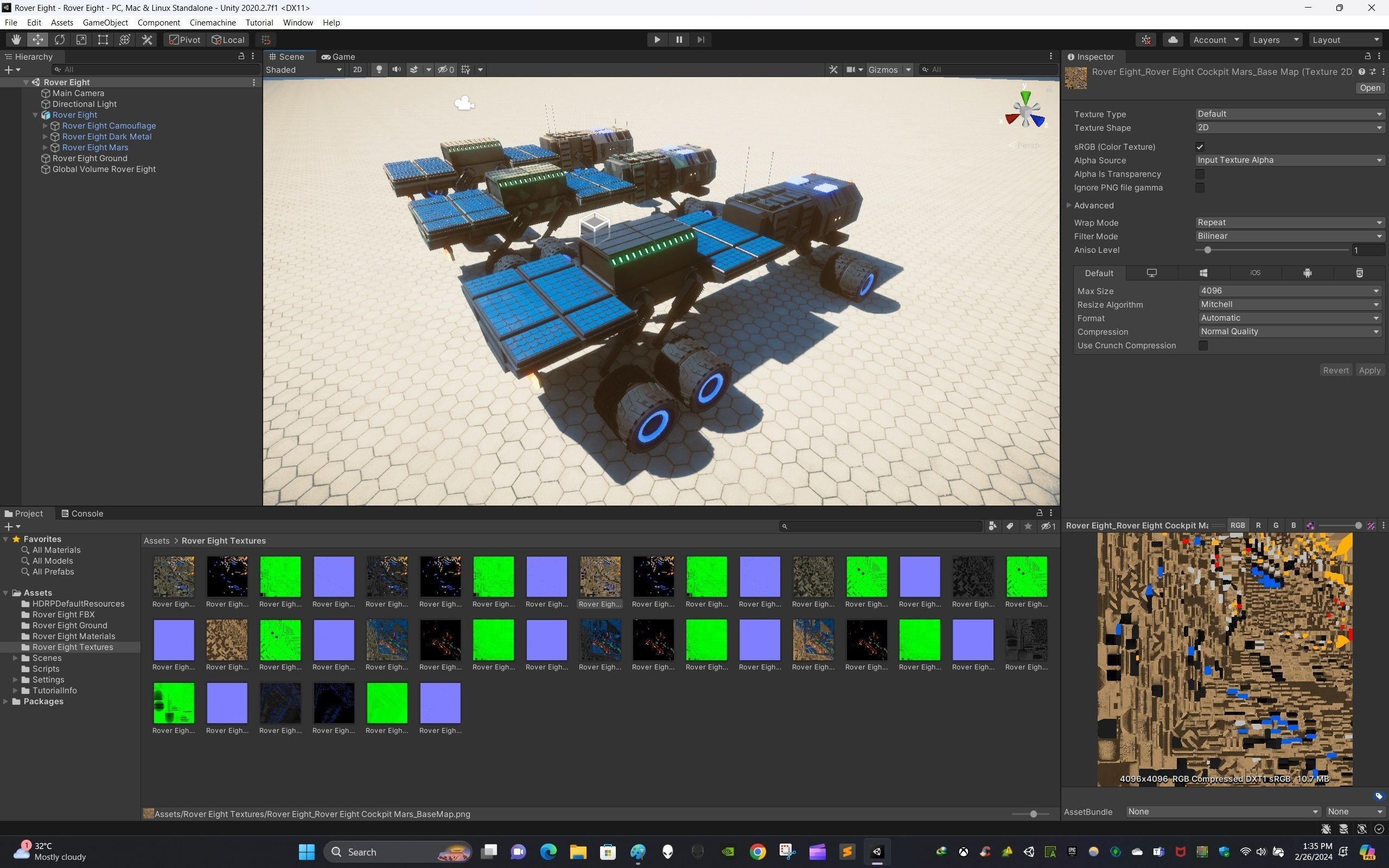
Task: Click the Hierarchy search field
Action: tap(155, 69)
